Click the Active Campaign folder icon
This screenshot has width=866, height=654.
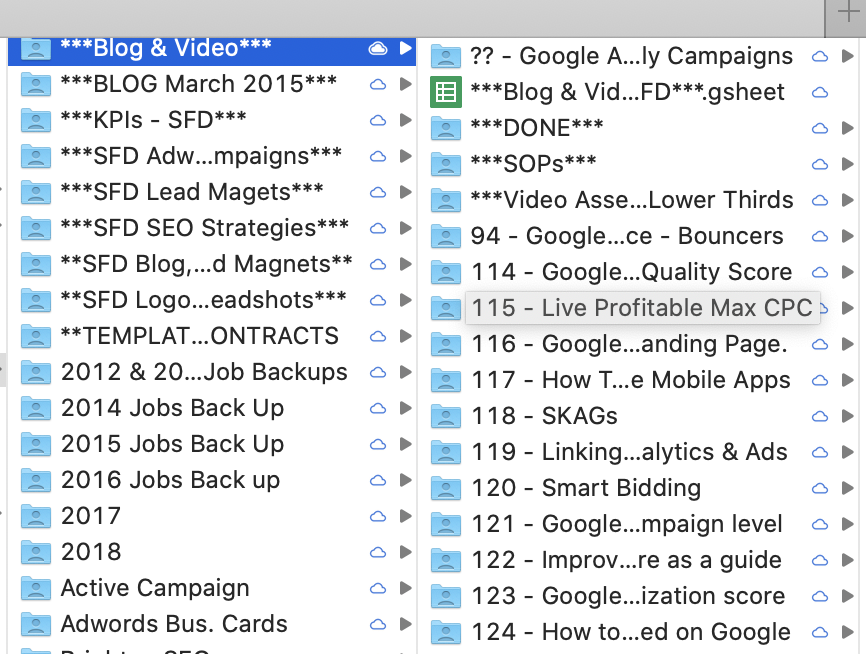coord(36,588)
